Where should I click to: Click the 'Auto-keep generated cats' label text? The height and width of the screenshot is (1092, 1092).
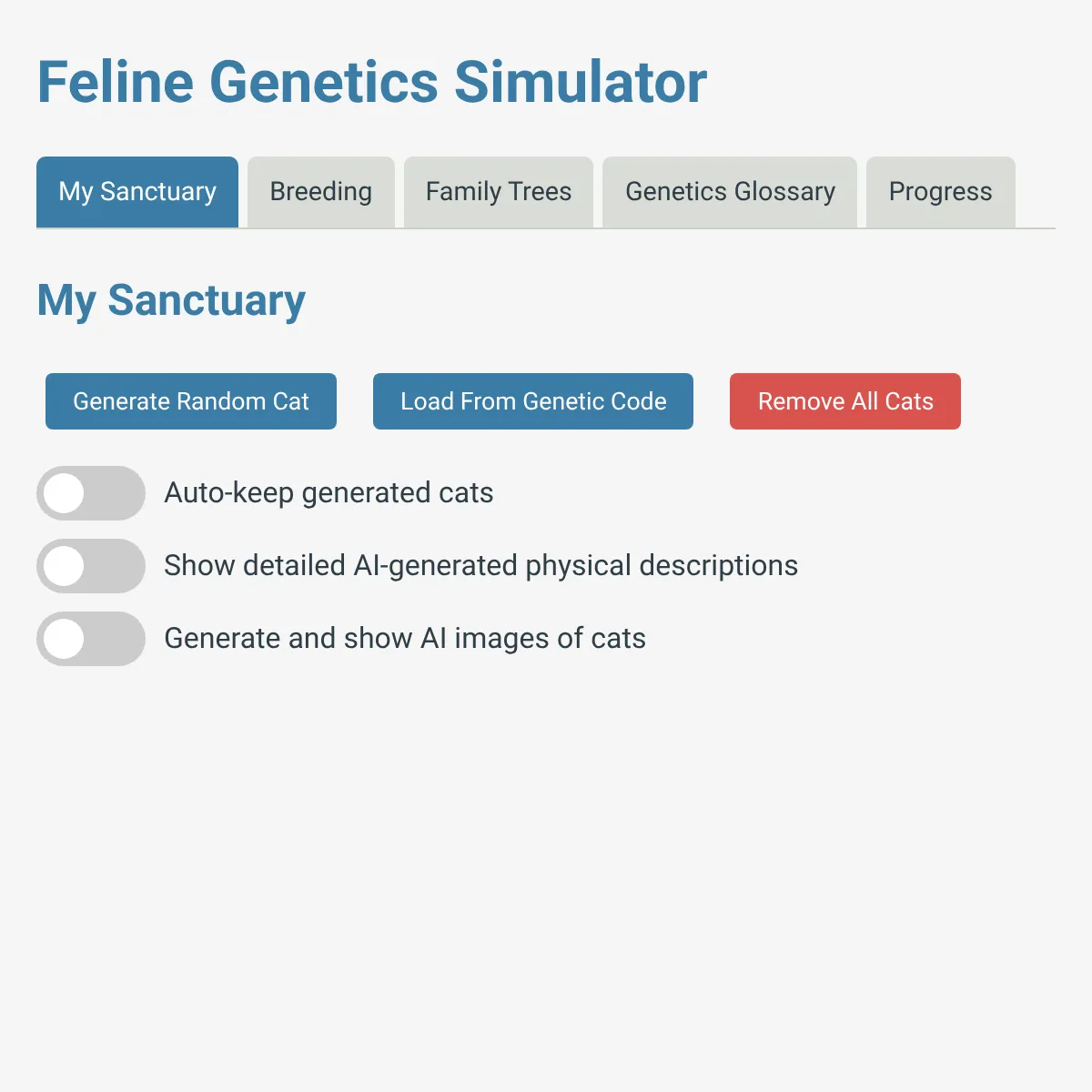(329, 493)
